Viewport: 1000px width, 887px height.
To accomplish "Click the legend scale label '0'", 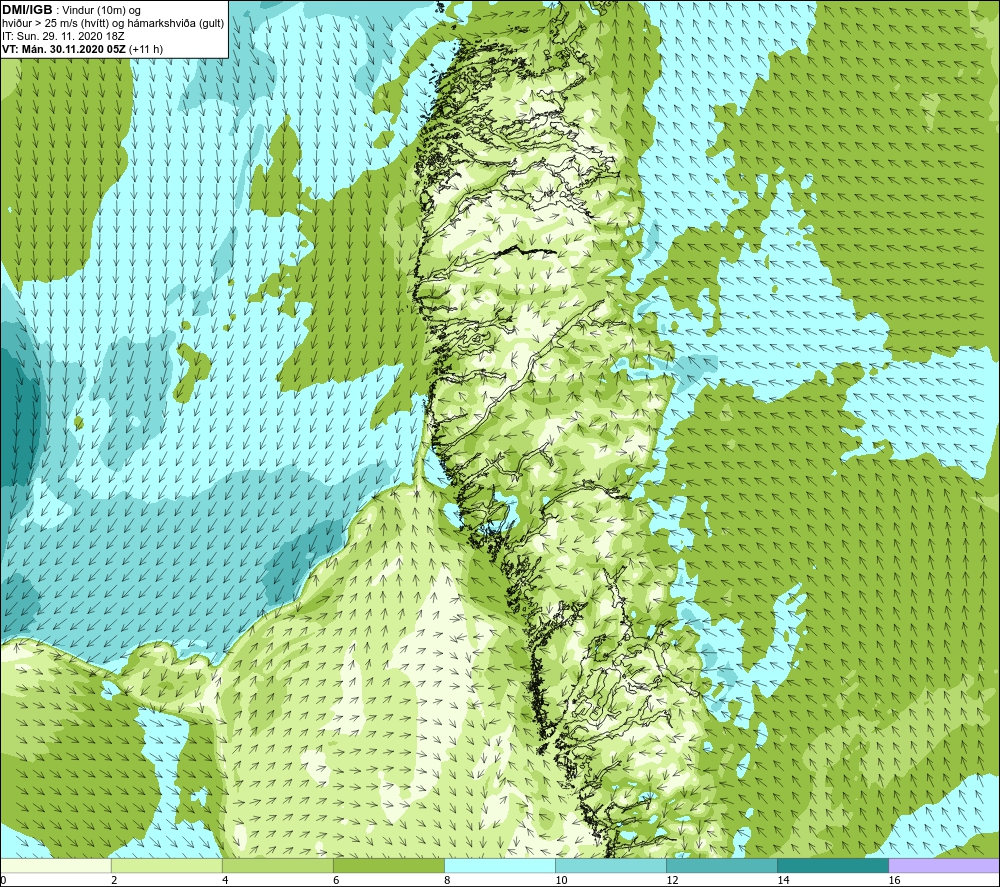I will coord(3,881).
